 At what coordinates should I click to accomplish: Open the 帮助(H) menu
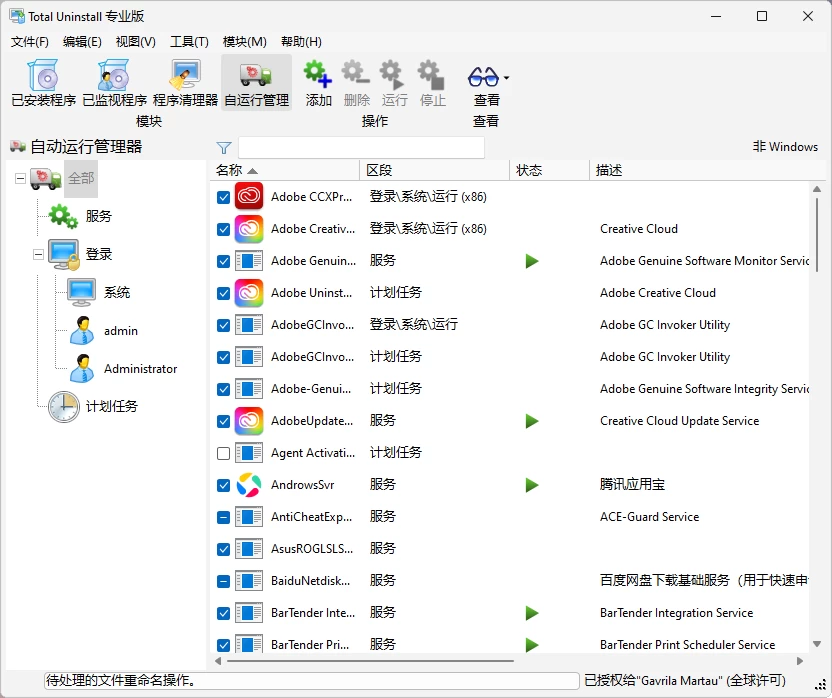click(301, 41)
